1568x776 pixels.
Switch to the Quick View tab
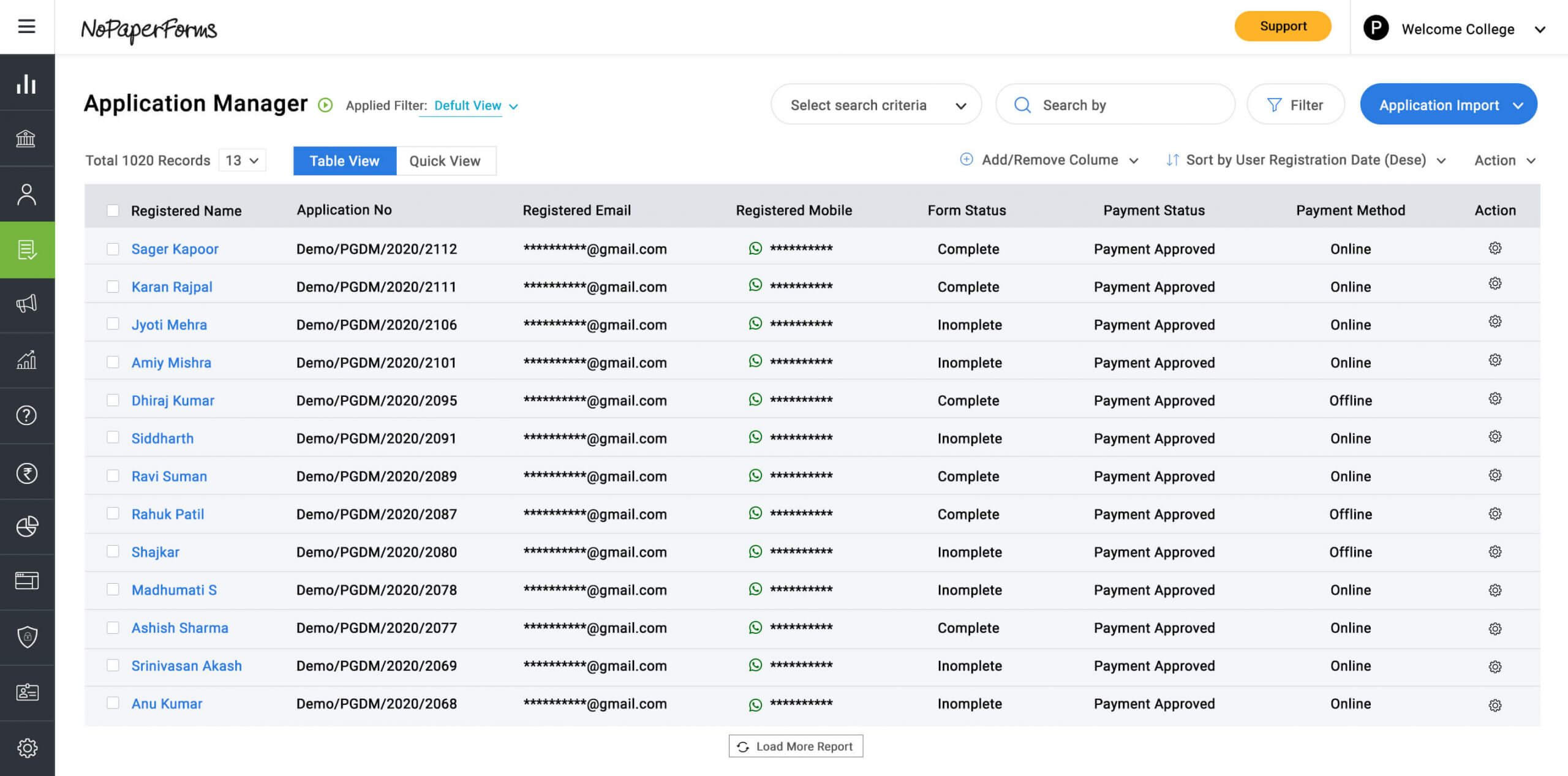[x=445, y=161]
